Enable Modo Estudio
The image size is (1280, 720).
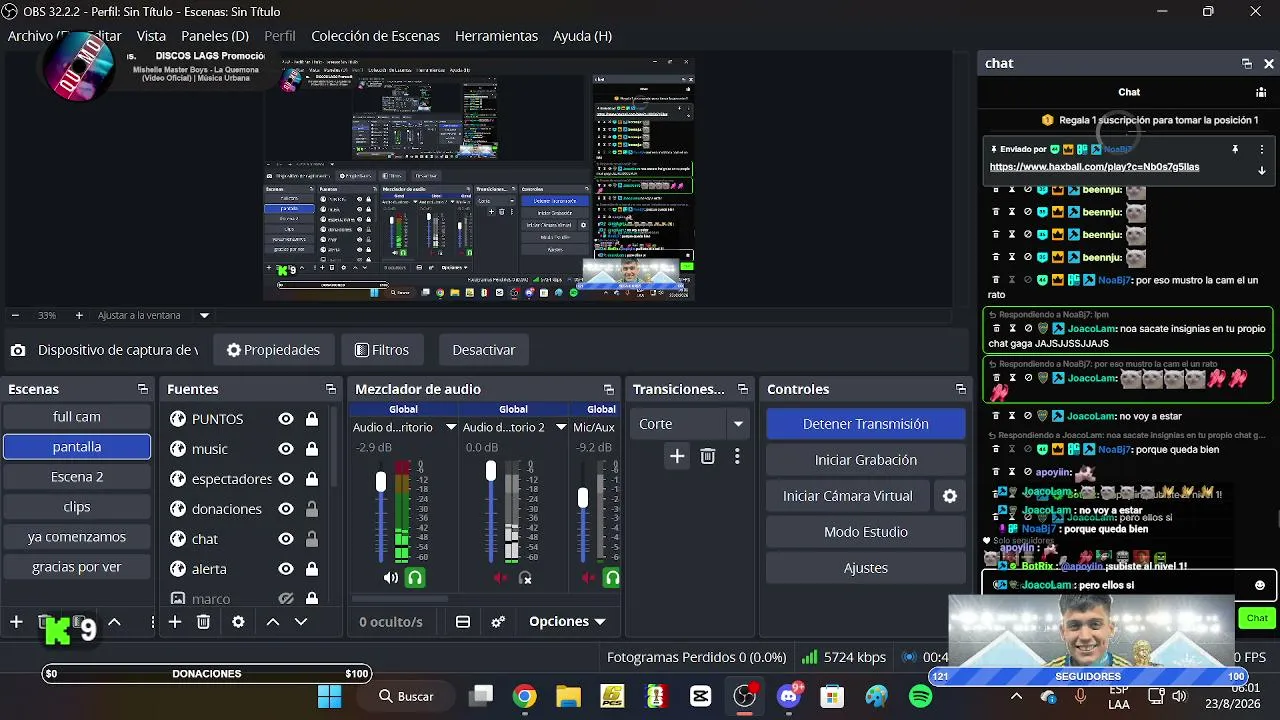pyautogui.click(x=866, y=532)
